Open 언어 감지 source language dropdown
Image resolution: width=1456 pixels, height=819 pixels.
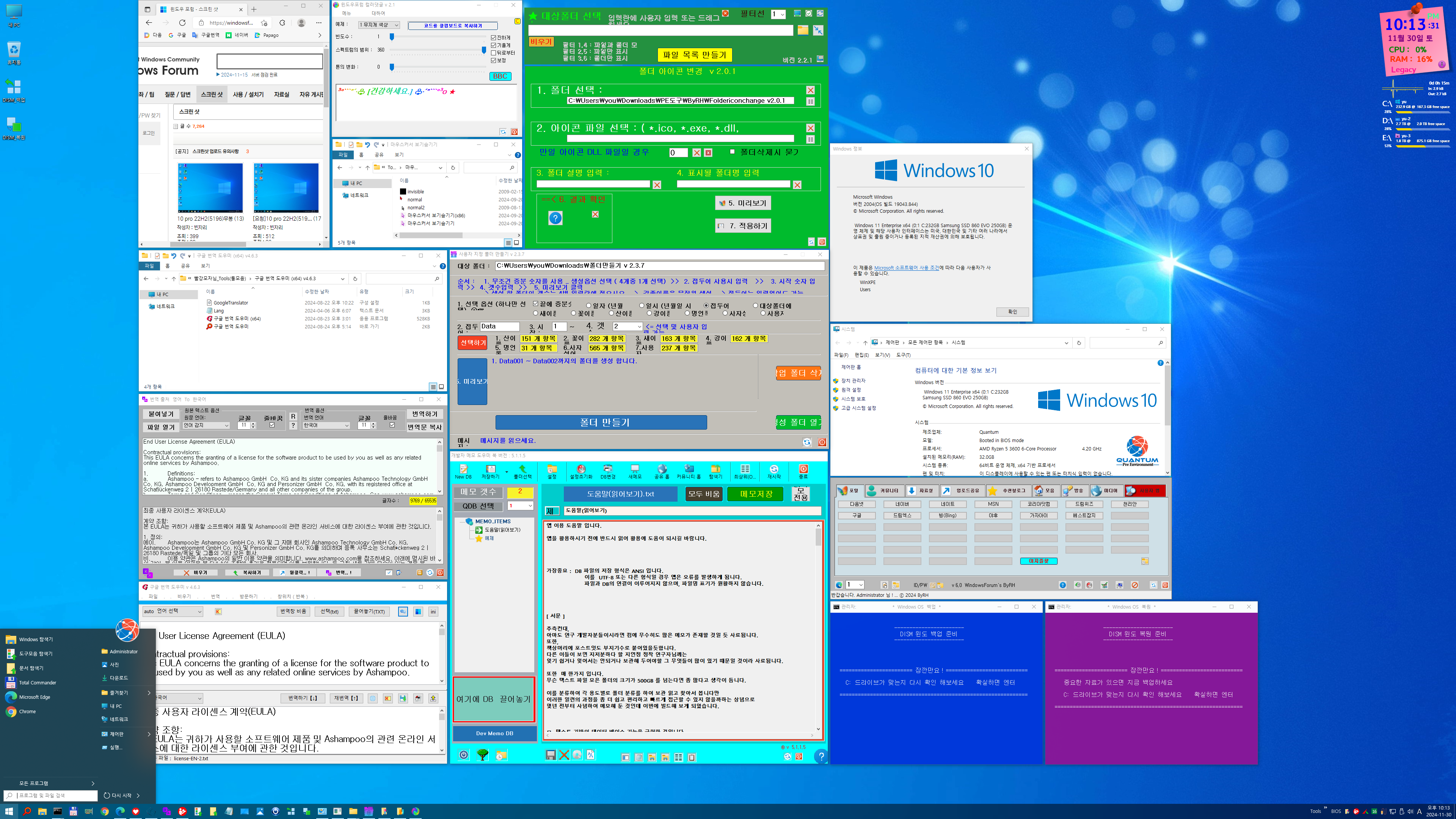point(206,425)
